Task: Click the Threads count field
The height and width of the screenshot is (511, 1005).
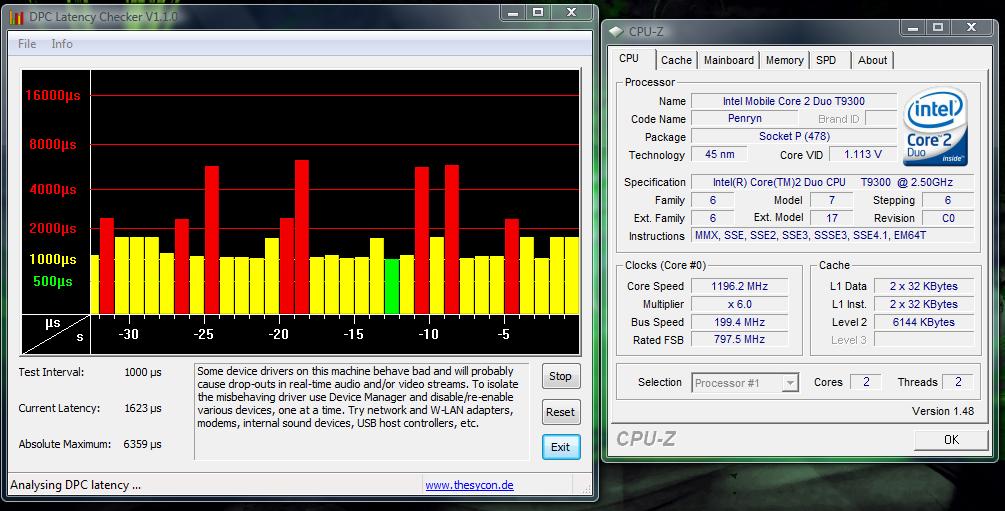Action: (958, 382)
